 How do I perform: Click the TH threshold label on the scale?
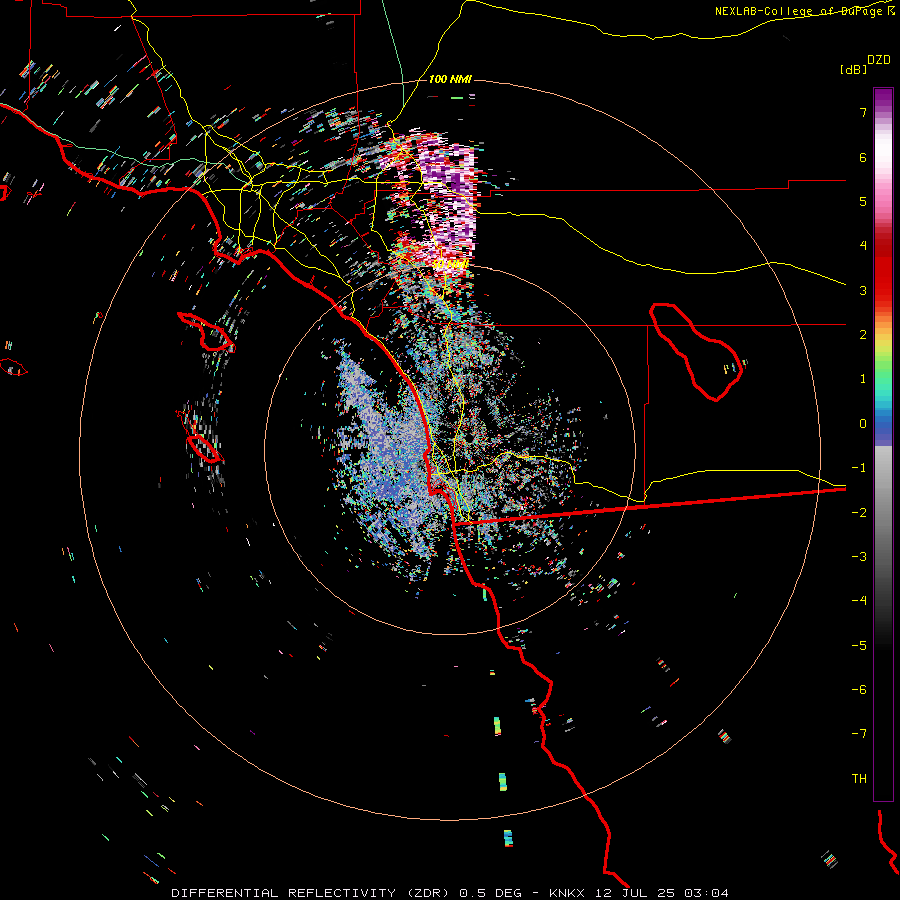[x=859, y=779]
